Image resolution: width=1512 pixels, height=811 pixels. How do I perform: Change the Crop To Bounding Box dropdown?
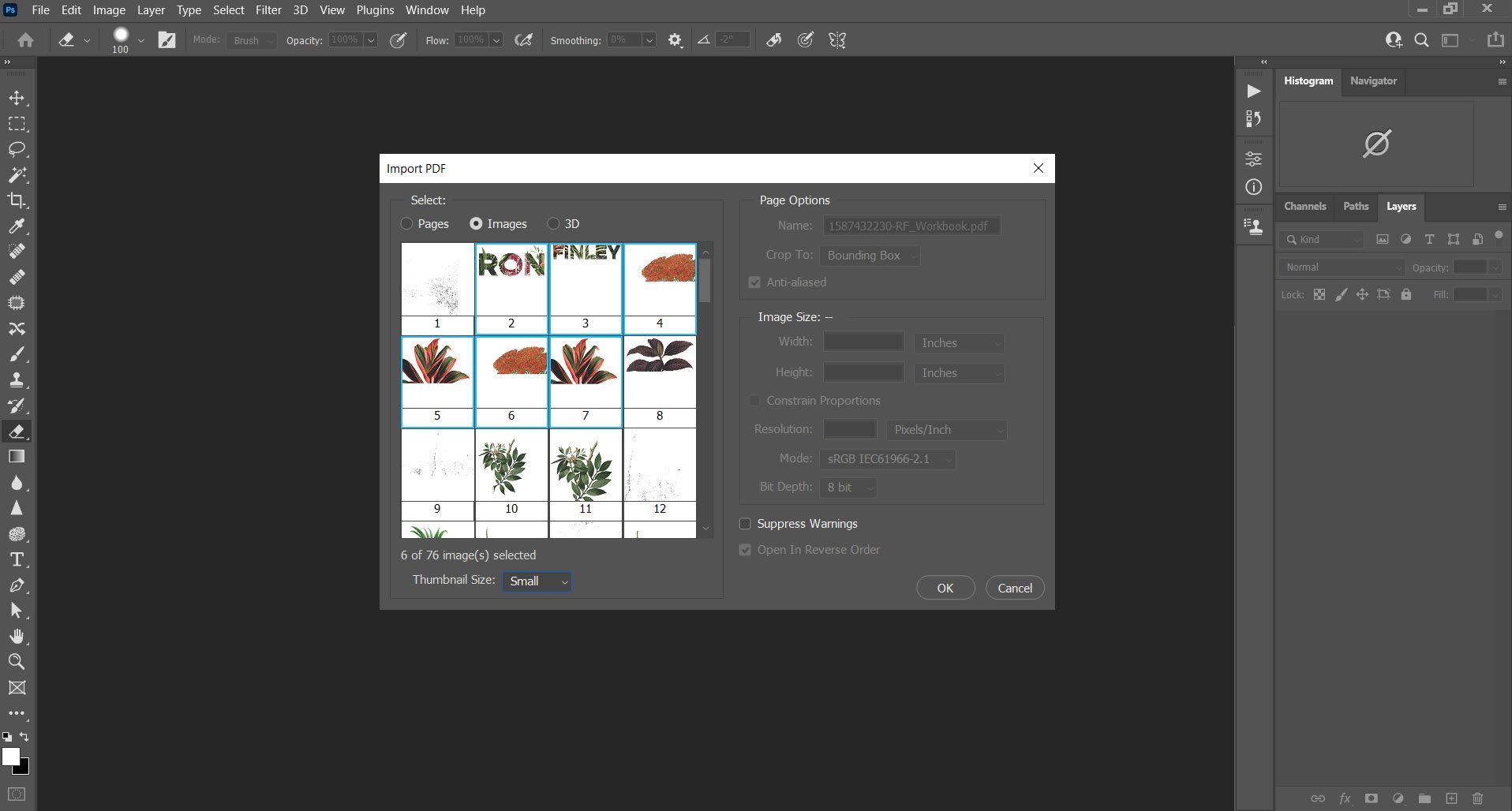869,256
